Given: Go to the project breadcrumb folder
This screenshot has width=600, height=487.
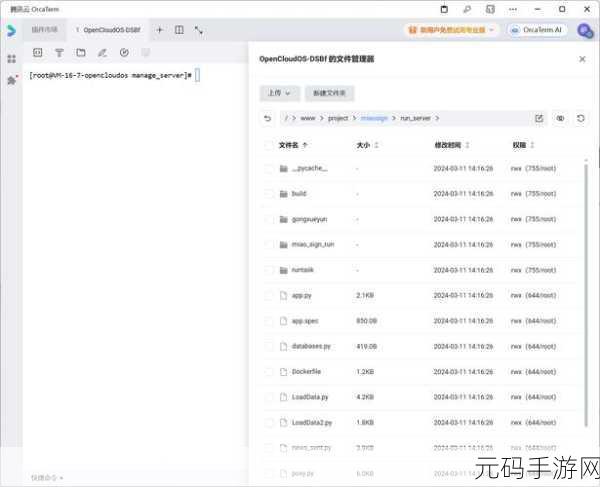Looking at the screenshot, I should 338,118.
